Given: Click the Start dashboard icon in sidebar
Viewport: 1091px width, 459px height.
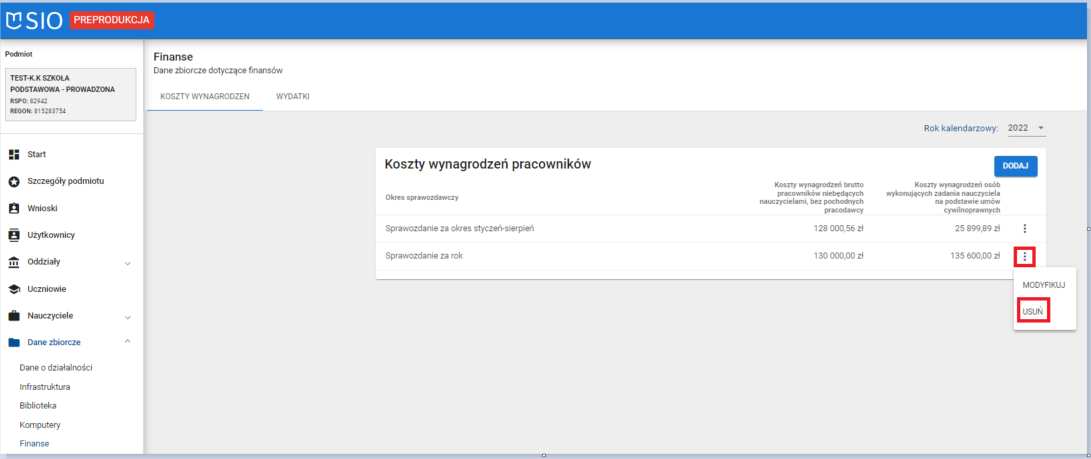Looking at the screenshot, I should [x=14, y=155].
